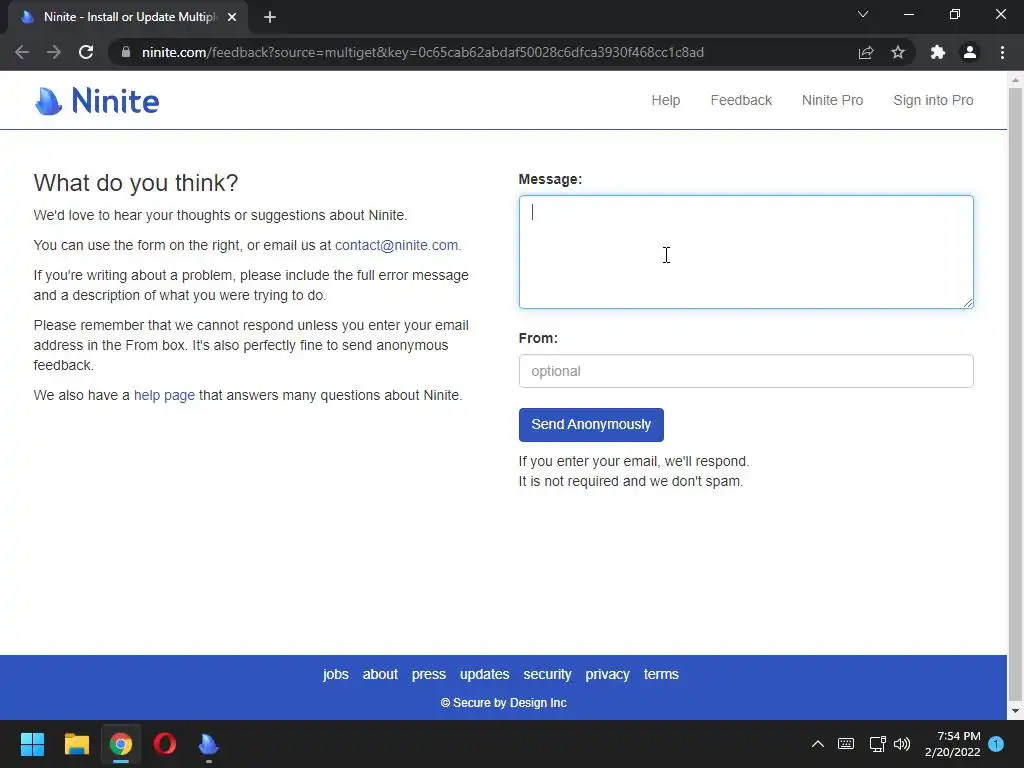Viewport: 1024px width, 768px height.
Task: Open the Chrome profile avatar icon
Action: coord(970,52)
